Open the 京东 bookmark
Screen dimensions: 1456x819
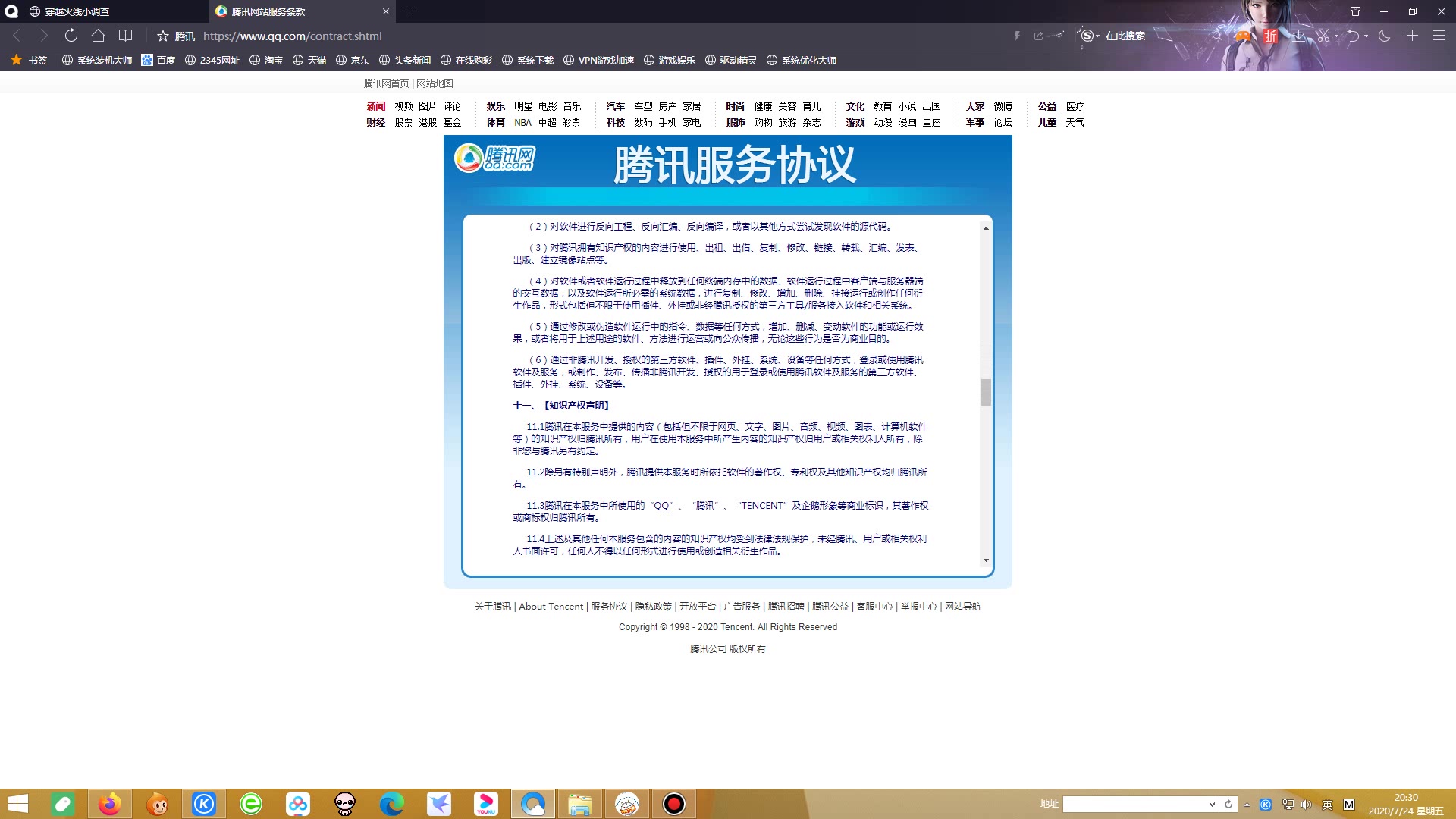pos(353,60)
